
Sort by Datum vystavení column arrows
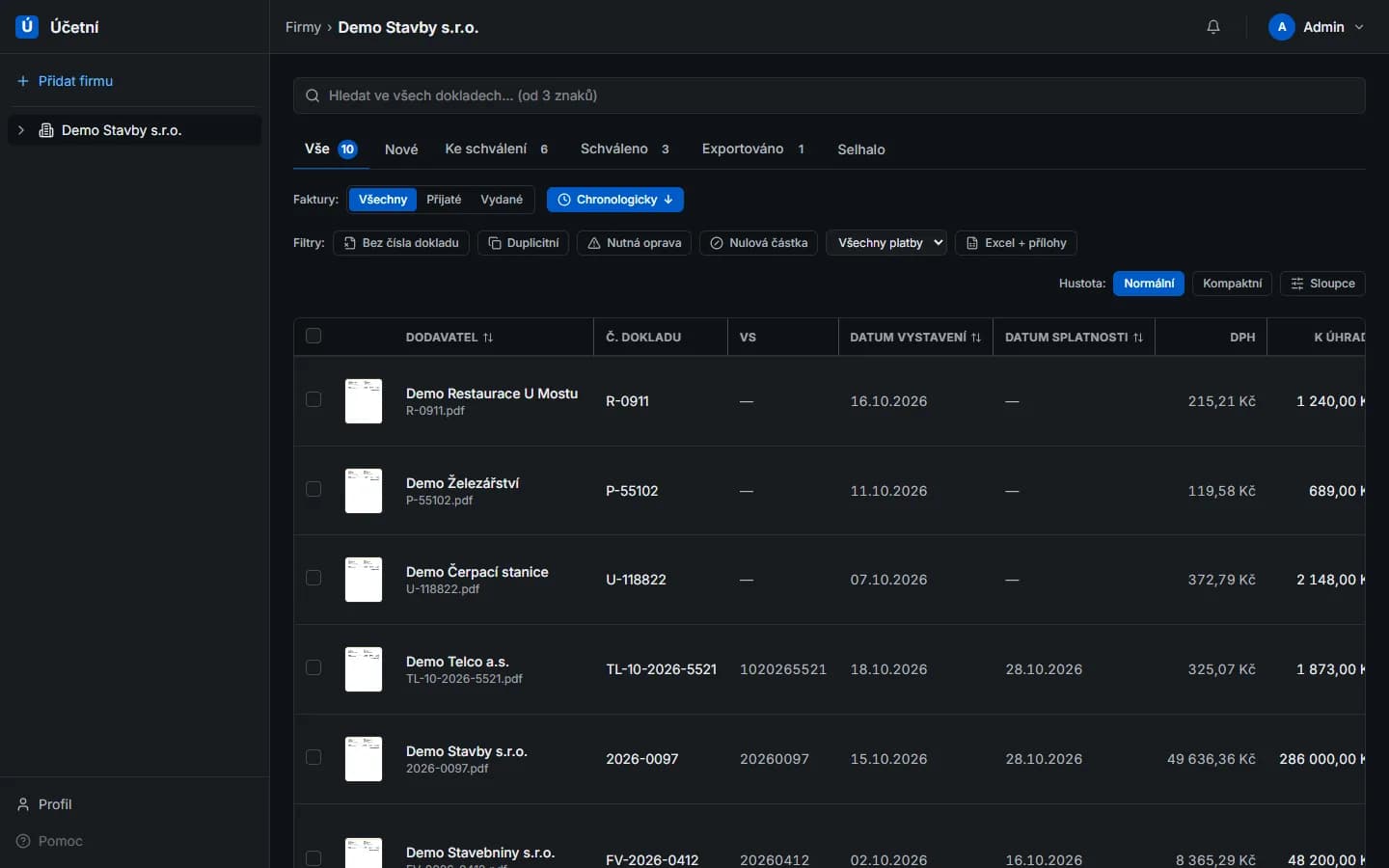click(976, 338)
